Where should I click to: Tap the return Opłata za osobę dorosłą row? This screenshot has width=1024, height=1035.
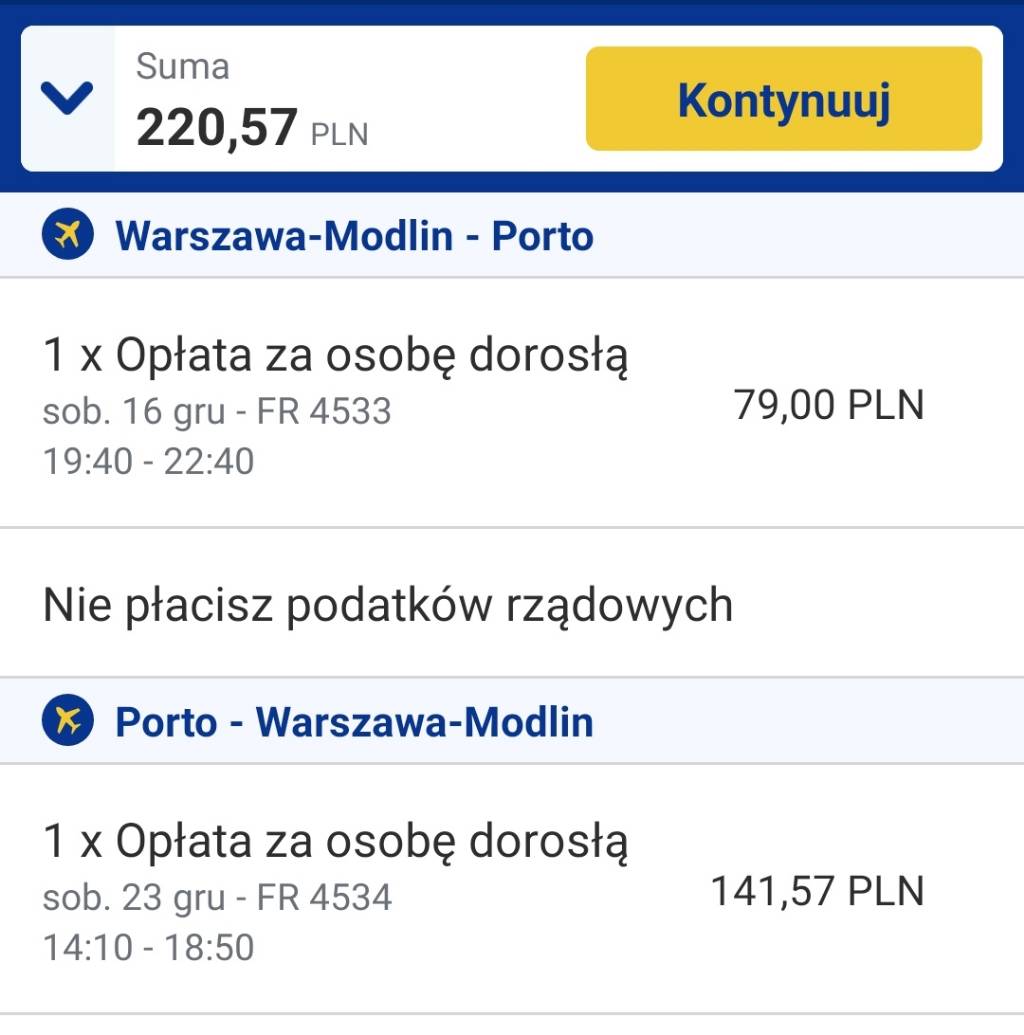pyautogui.click(x=512, y=889)
